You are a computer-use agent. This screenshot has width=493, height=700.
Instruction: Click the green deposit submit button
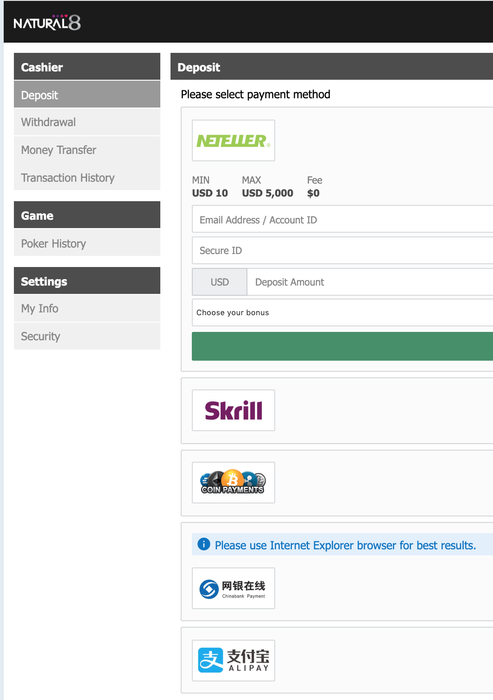pyautogui.click(x=343, y=346)
